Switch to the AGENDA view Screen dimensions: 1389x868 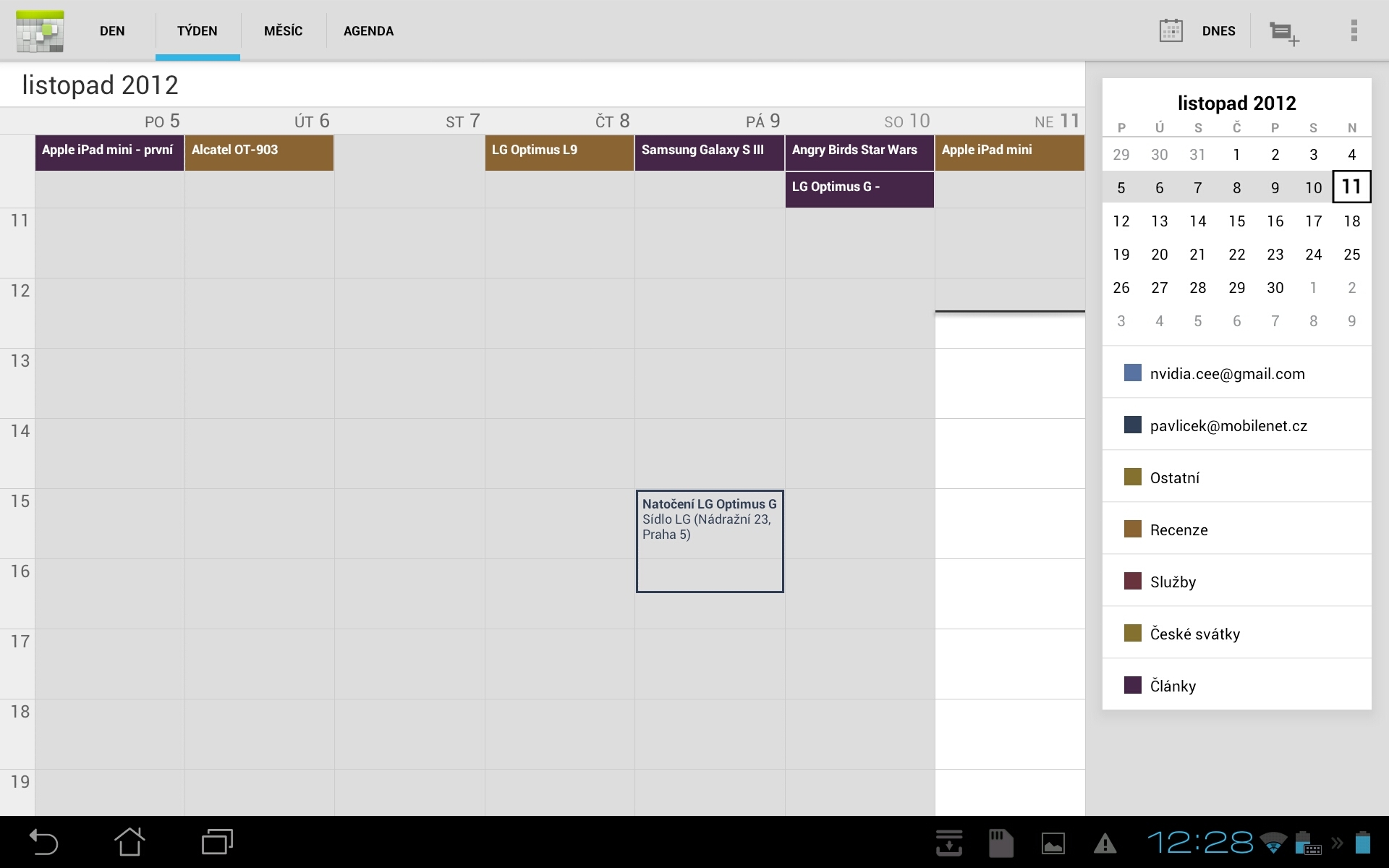click(x=369, y=30)
